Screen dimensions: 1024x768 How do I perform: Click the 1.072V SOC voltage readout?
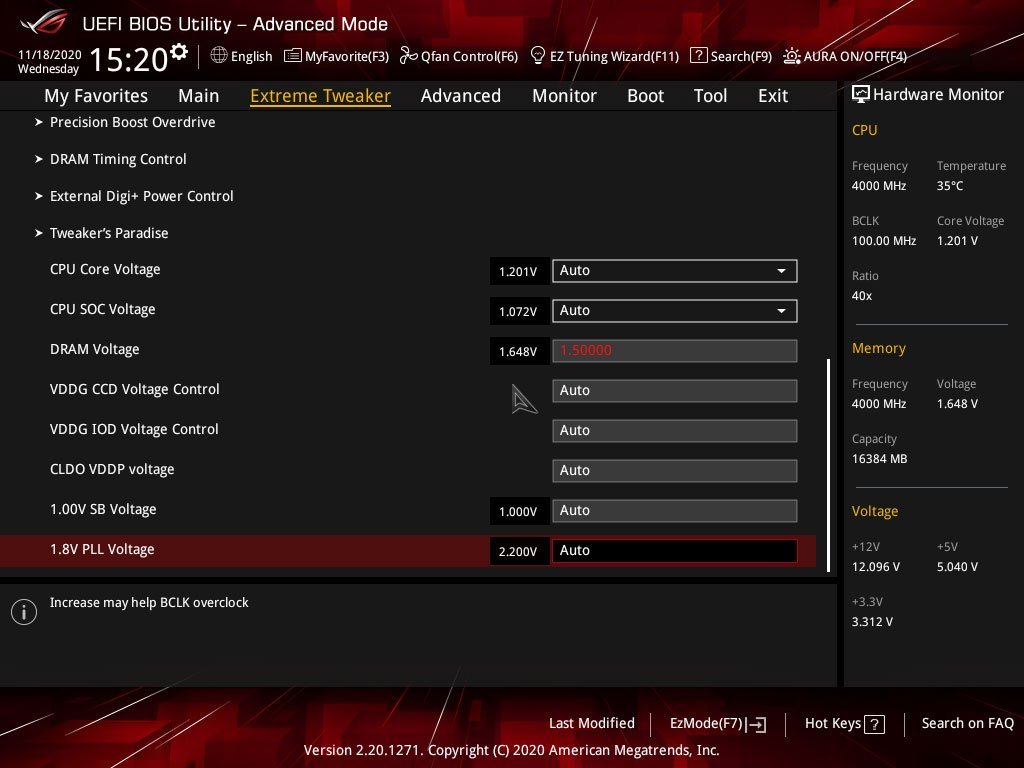pos(519,312)
